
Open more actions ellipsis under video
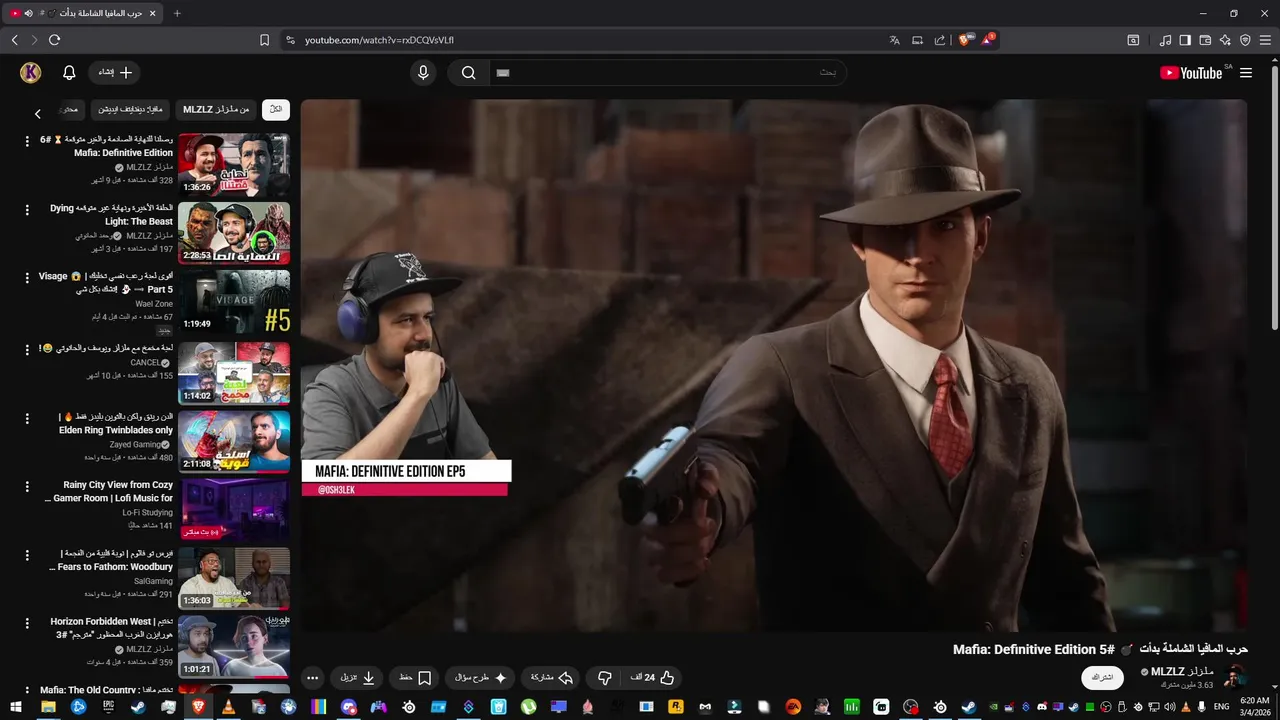pos(312,677)
